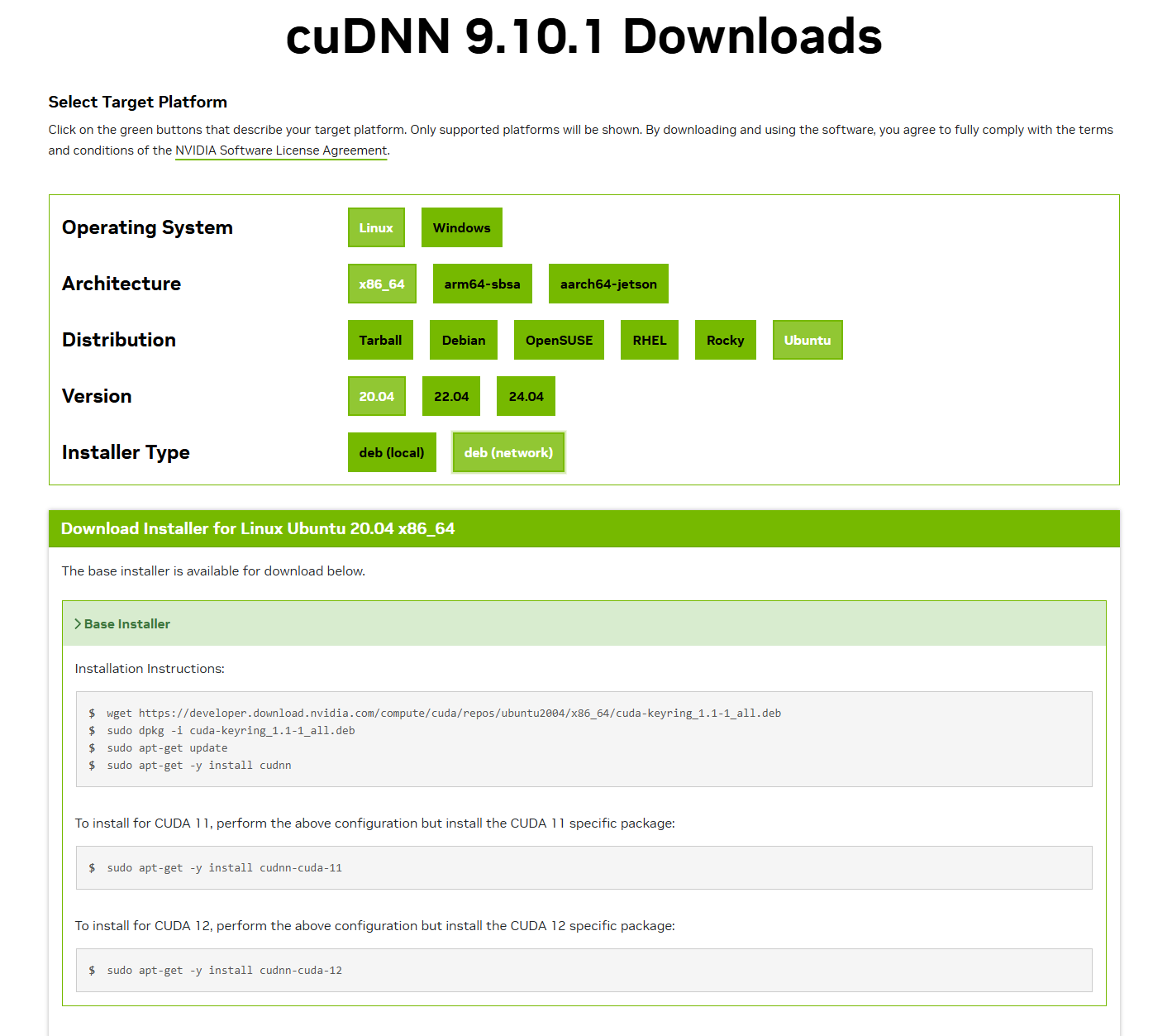
Task: Select Rocky distribution
Action: pyautogui.click(x=726, y=340)
